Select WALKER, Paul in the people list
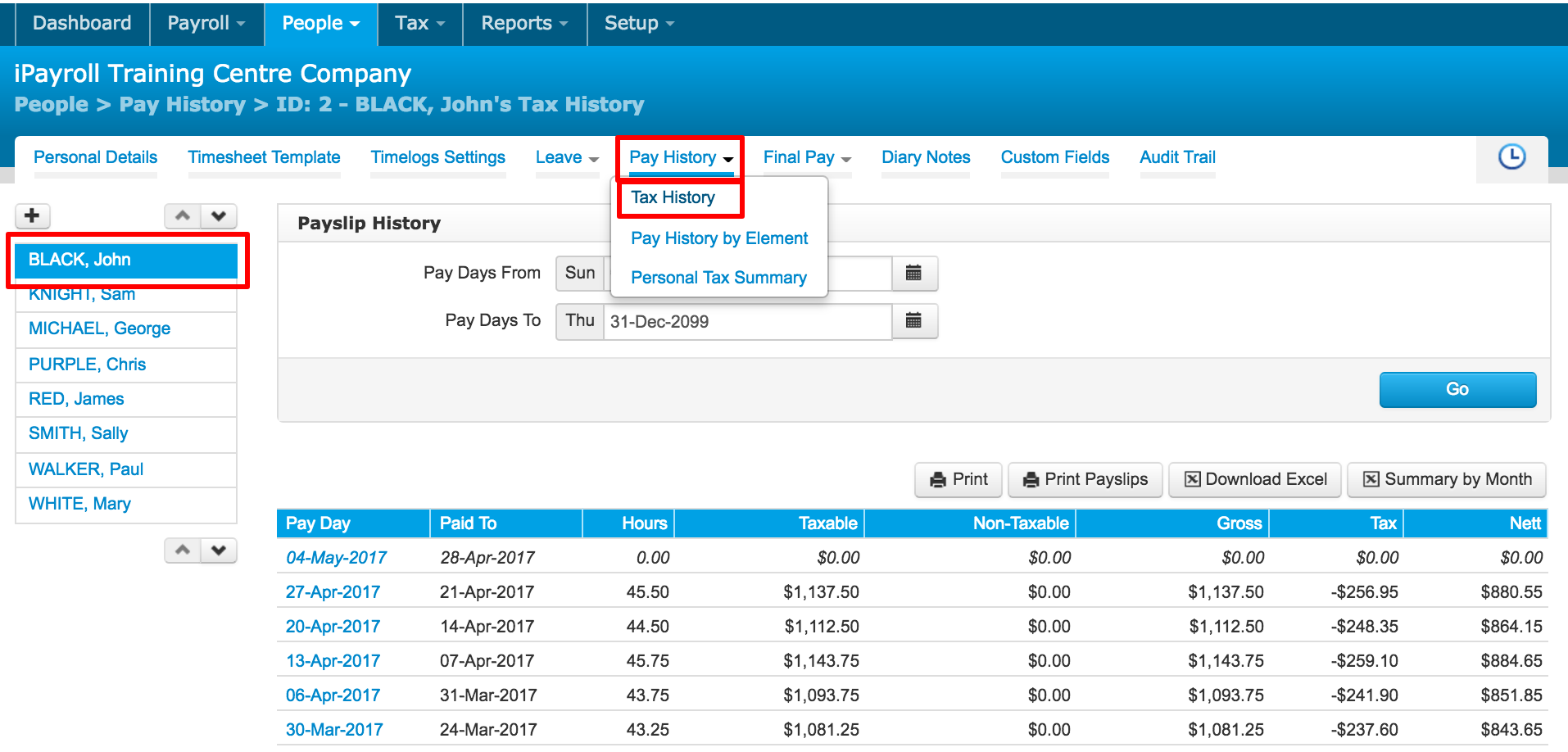 coord(126,469)
